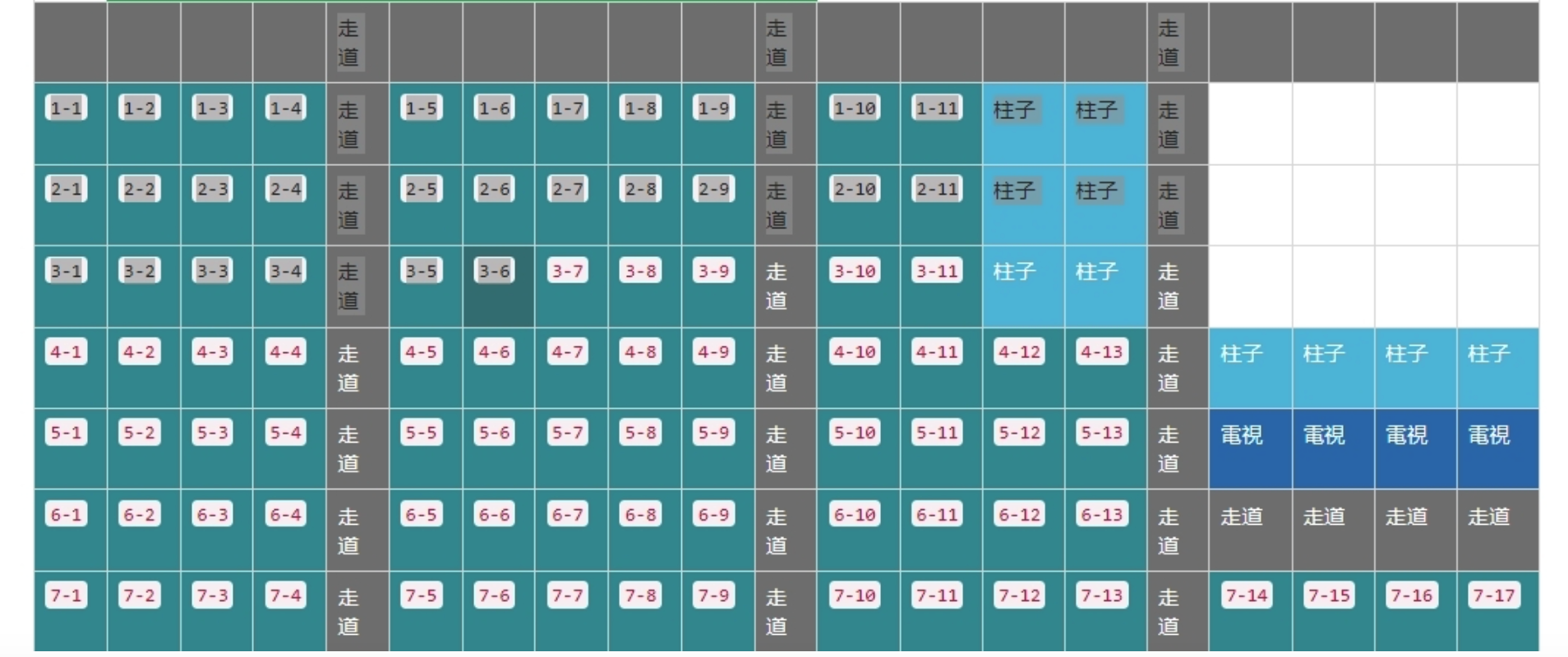Select seat 6-10
This screenshot has height=657, width=1568.
tap(855, 515)
